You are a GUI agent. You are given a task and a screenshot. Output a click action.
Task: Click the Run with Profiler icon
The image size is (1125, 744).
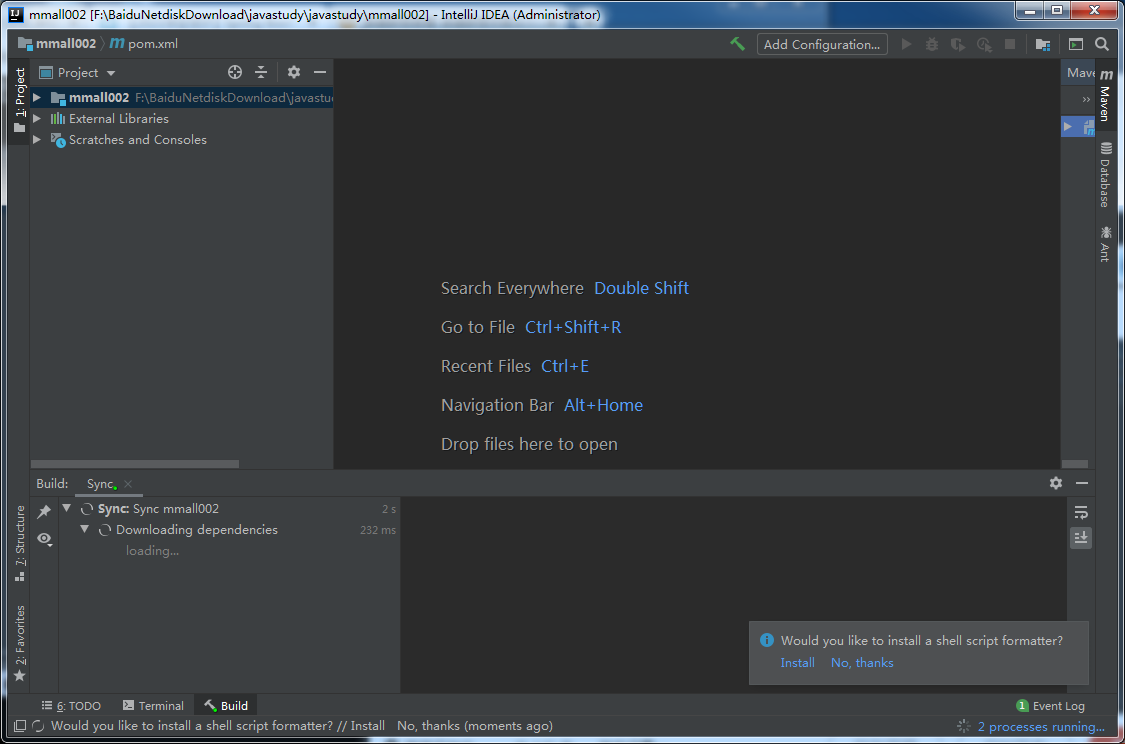[x=984, y=44]
